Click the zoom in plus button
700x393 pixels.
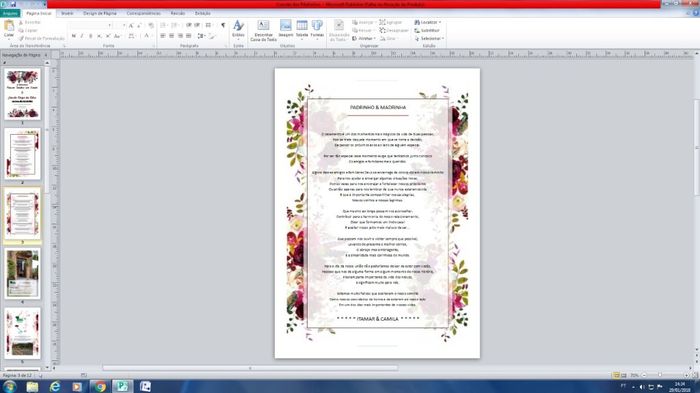click(688, 376)
